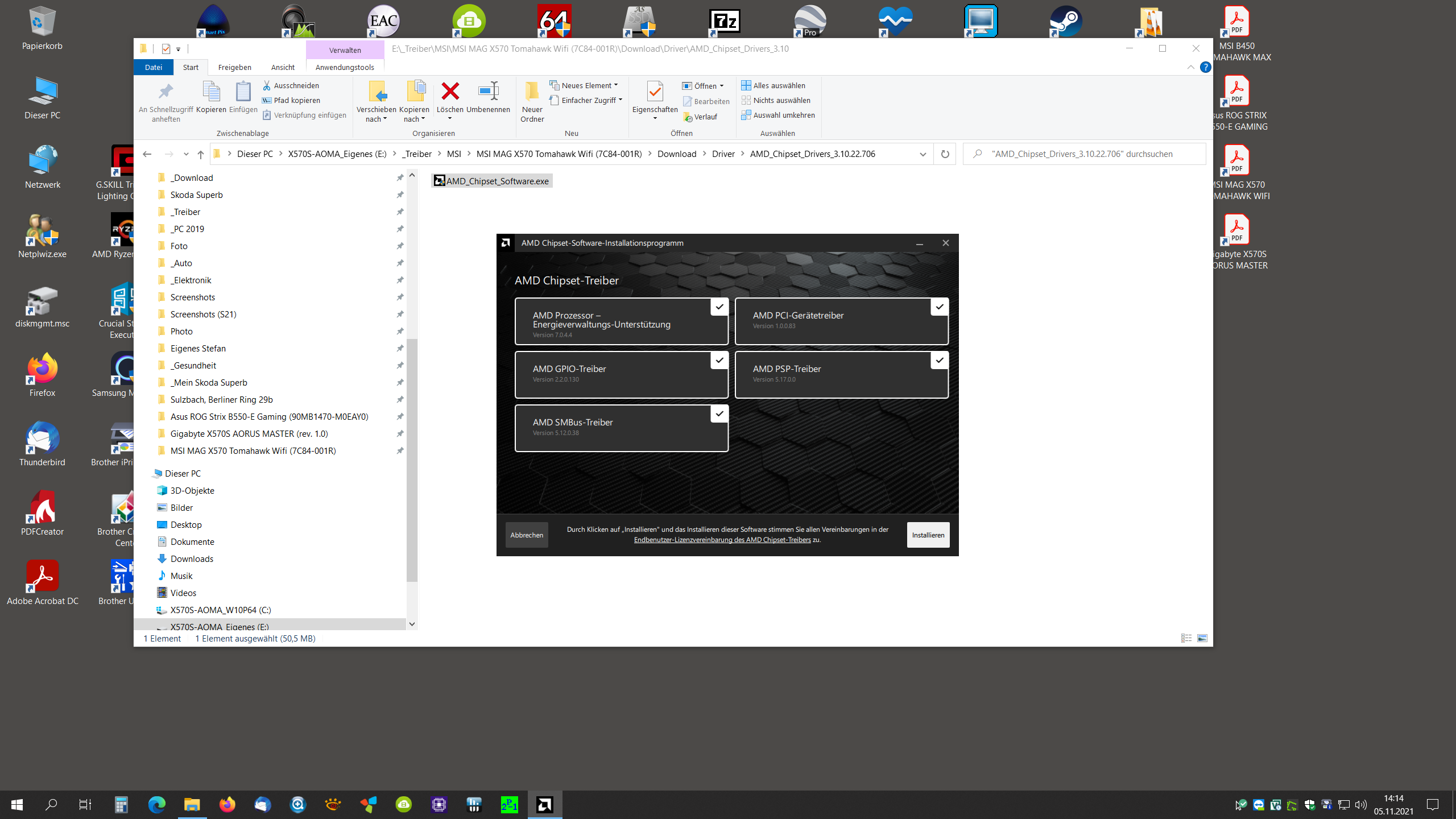Screen dimensions: 1456x819
Task: Open Eigenschaften properties icon in ribbon
Action: coord(655,92)
